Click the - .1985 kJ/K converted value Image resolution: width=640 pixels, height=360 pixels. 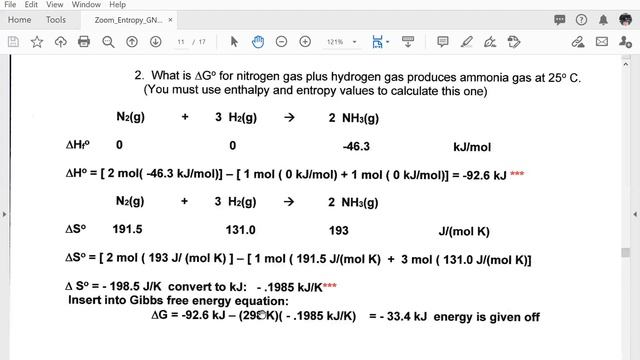290,287
